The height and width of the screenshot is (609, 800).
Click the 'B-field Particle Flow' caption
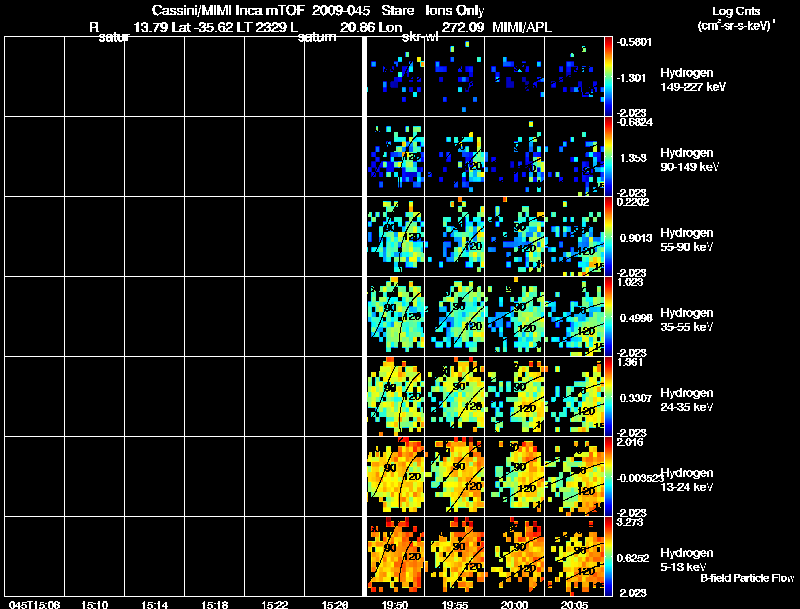click(x=747, y=578)
